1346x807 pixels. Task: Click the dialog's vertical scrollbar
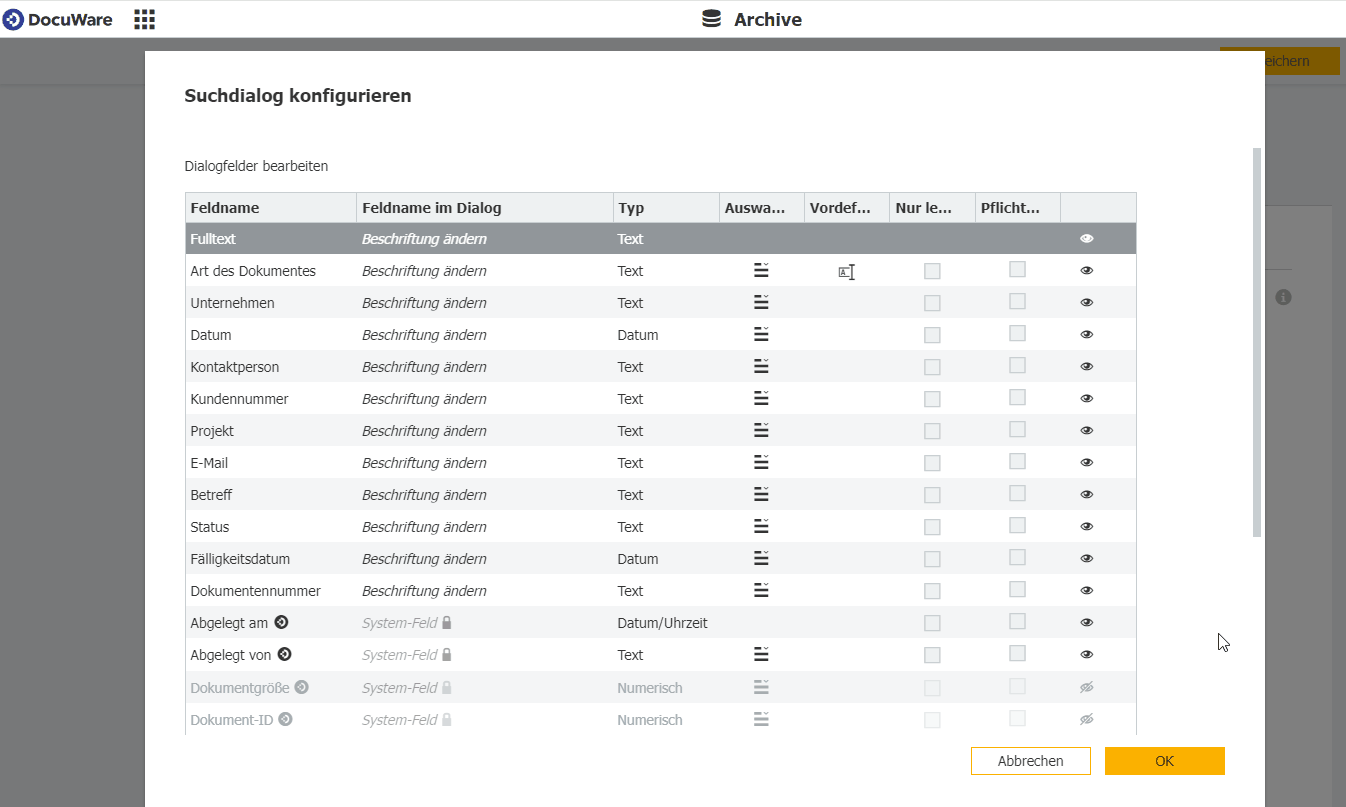click(x=1257, y=340)
